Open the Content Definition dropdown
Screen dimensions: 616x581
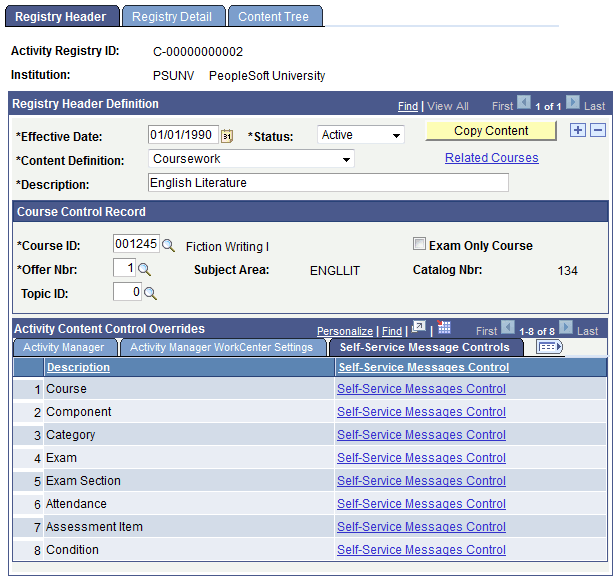point(251,159)
